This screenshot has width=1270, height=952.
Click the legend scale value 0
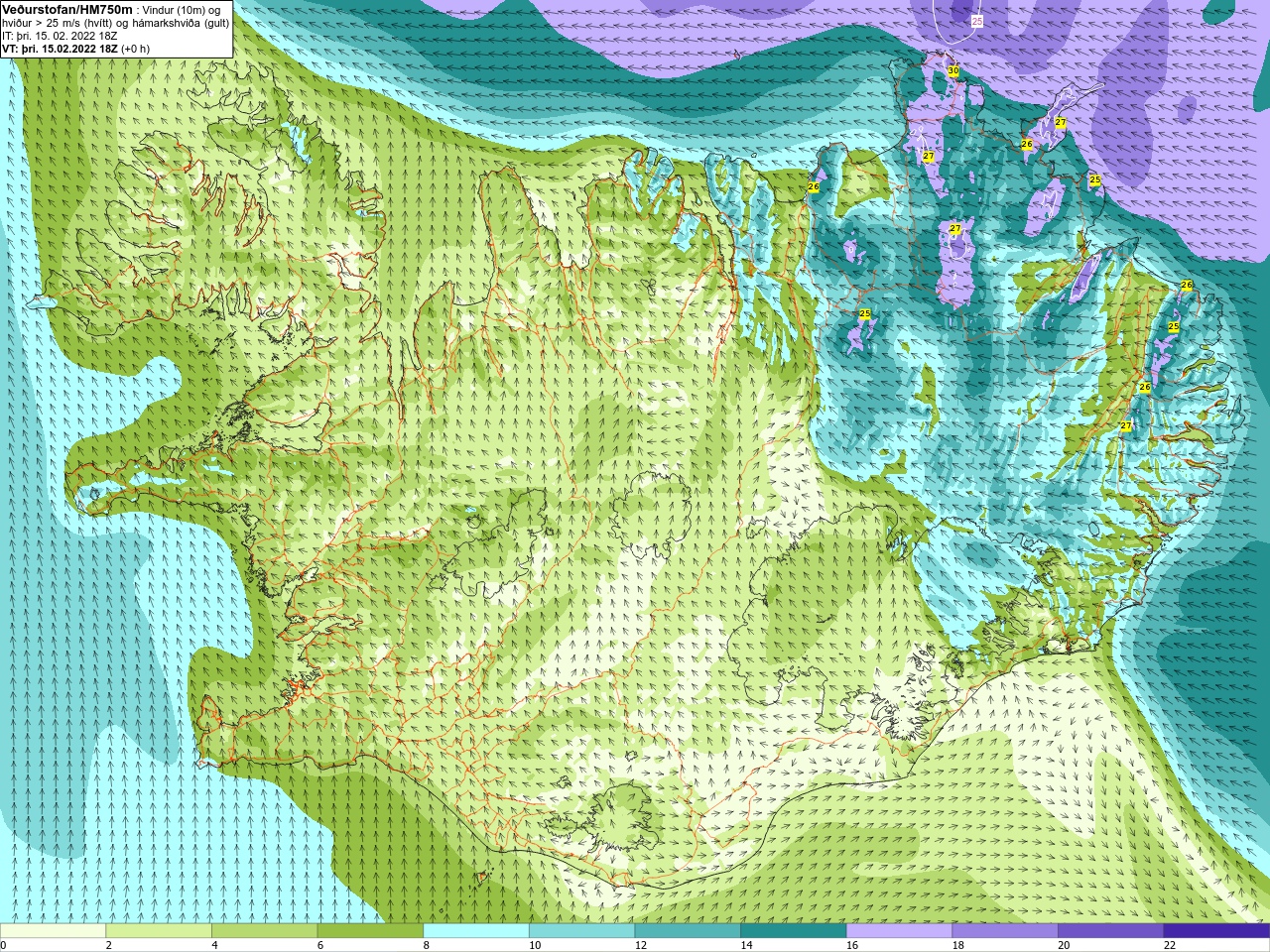click(3, 946)
